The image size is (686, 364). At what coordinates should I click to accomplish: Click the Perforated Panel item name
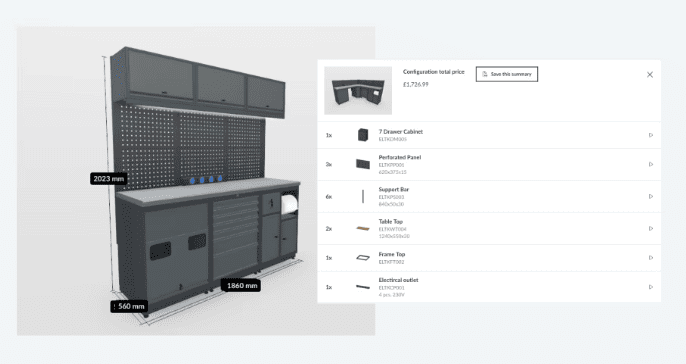pyautogui.click(x=399, y=158)
